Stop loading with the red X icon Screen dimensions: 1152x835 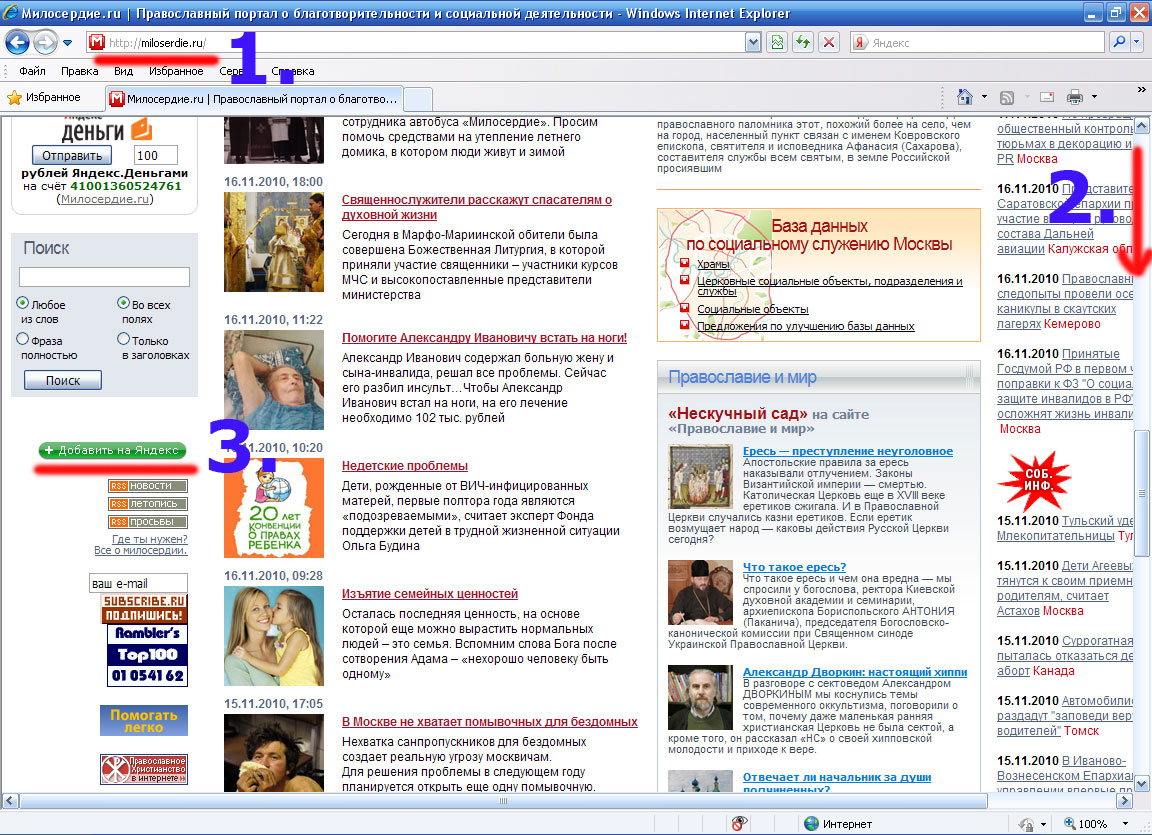(829, 43)
